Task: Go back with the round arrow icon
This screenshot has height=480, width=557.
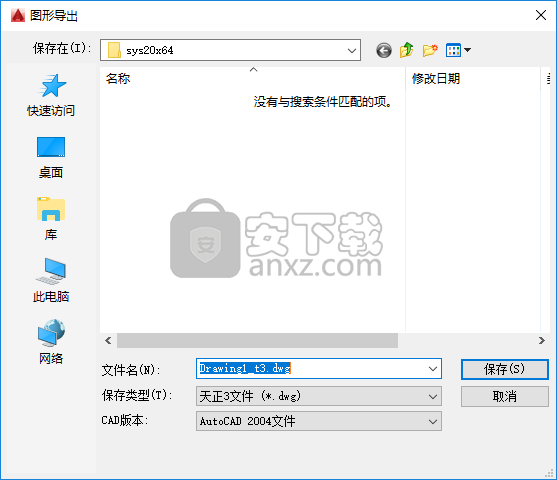Action: 384,50
